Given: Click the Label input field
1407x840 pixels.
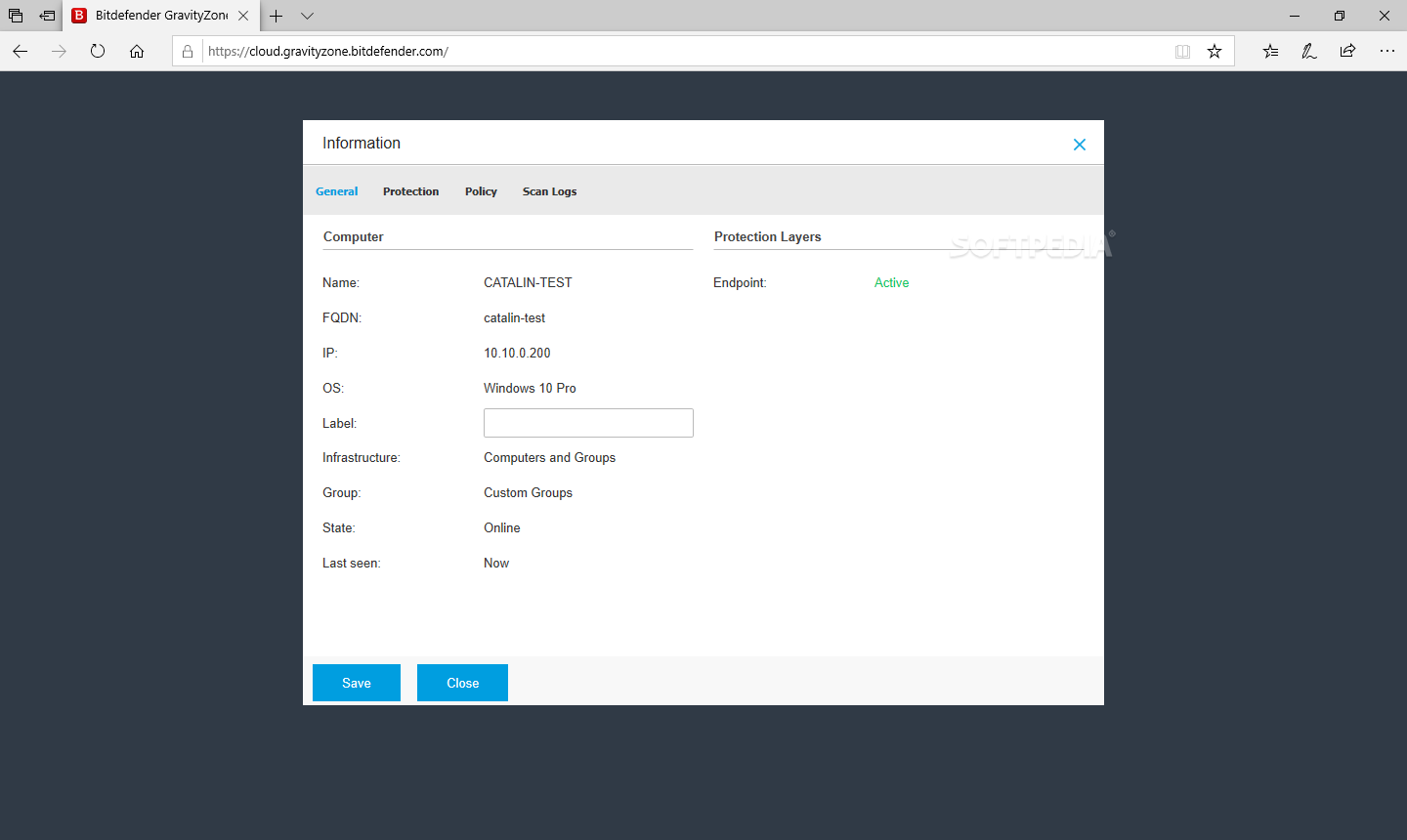Looking at the screenshot, I should coord(588,423).
